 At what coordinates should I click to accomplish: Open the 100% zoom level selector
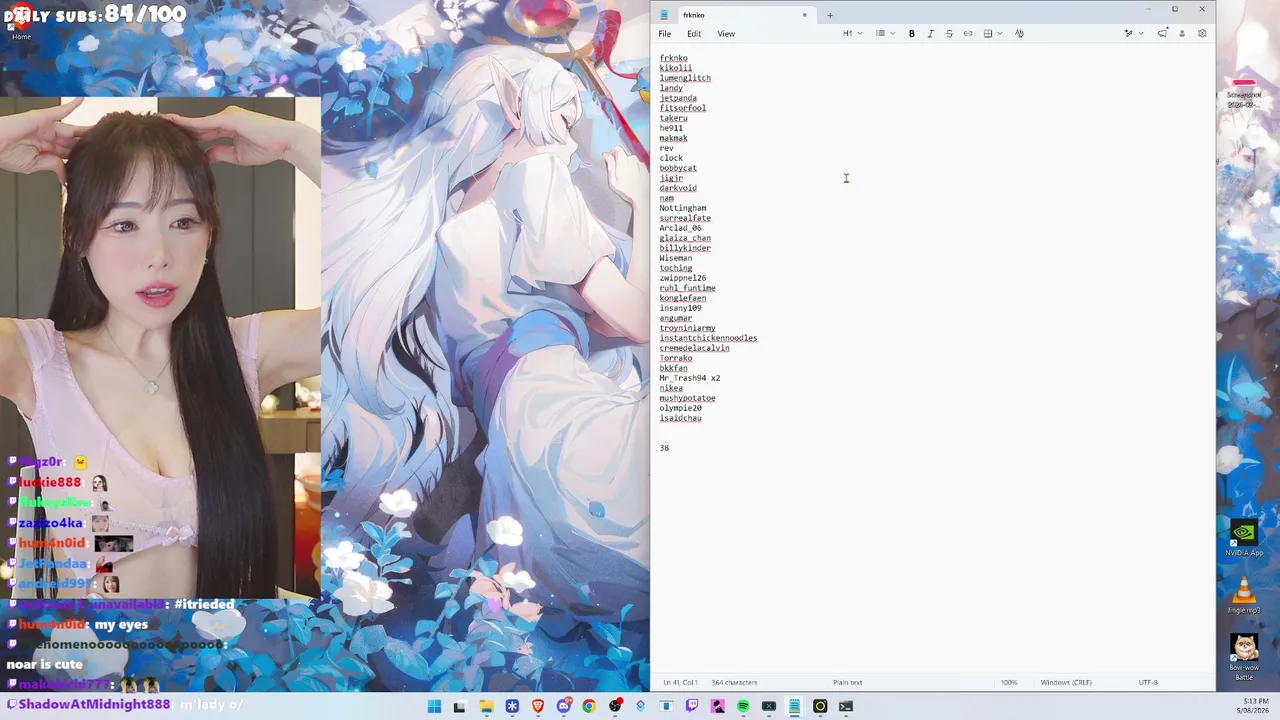1009,683
